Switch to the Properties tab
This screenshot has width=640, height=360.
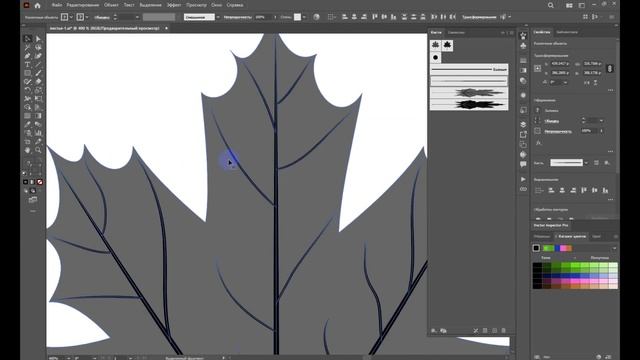(x=542, y=32)
